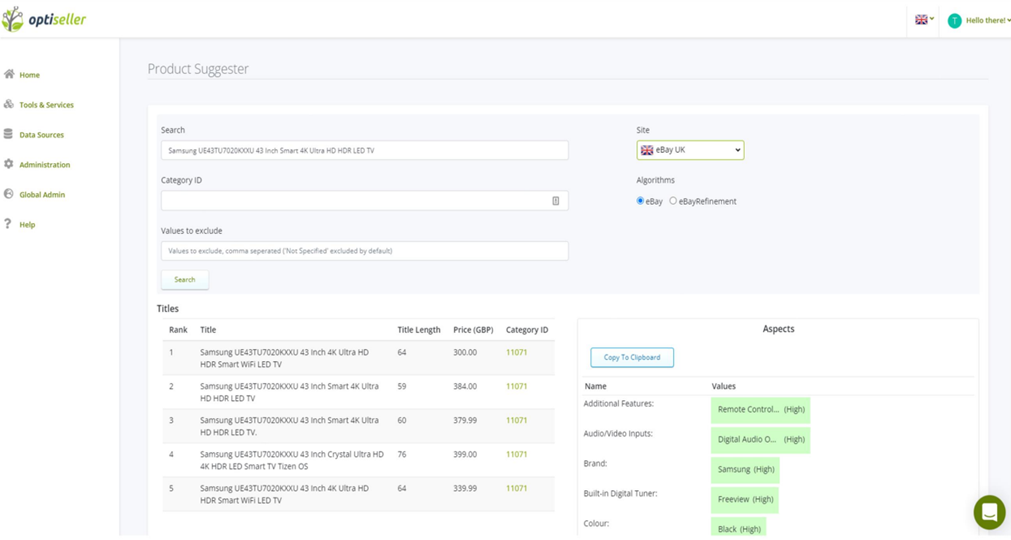Select the Crystal Ultra HD Tizen OS title

click(291, 460)
